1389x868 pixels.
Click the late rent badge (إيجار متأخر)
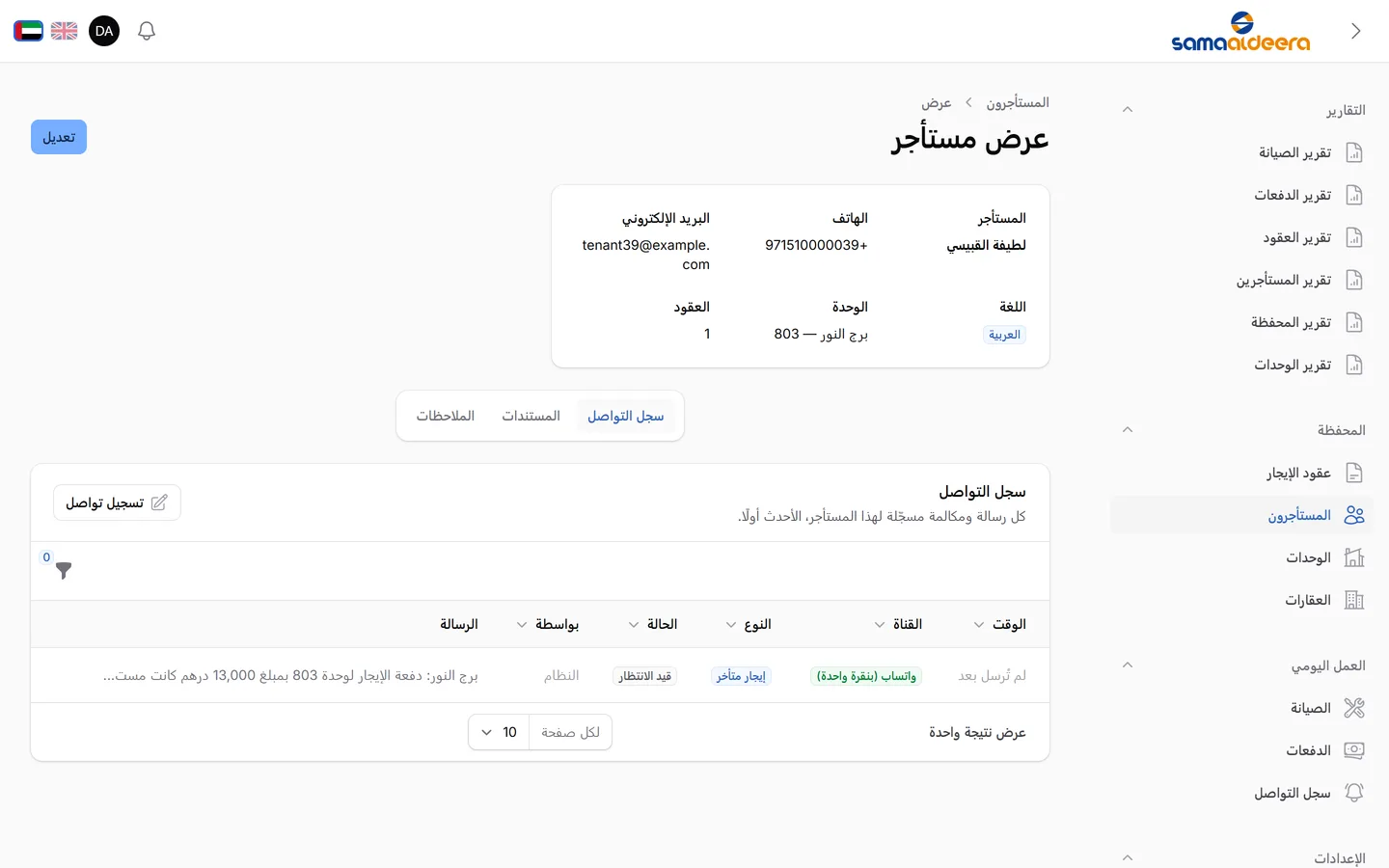tap(741, 676)
